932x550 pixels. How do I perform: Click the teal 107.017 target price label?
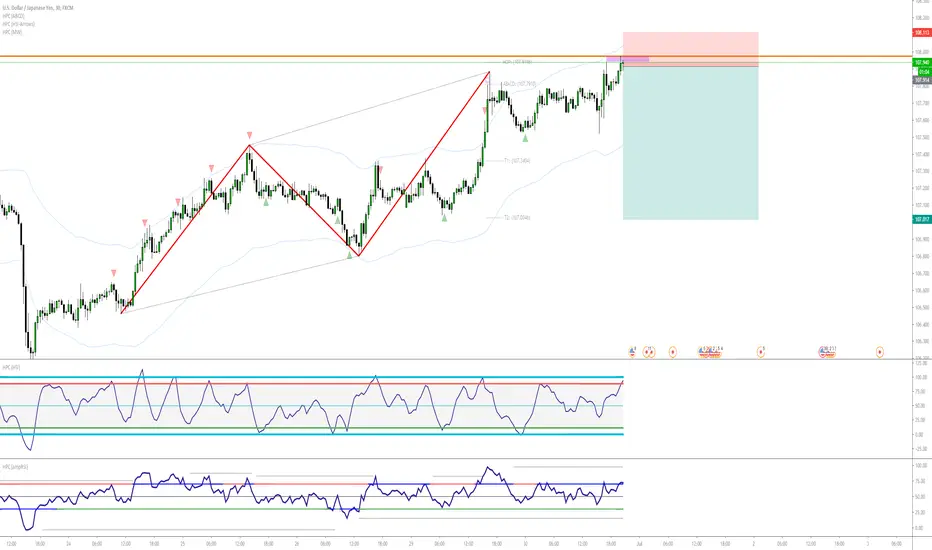click(922, 219)
